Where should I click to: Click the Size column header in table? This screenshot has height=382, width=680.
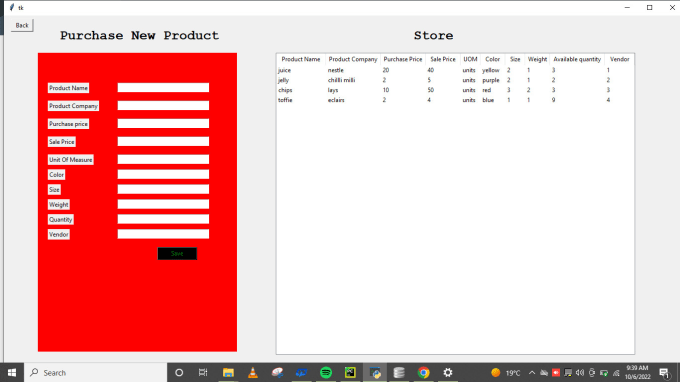(515, 59)
